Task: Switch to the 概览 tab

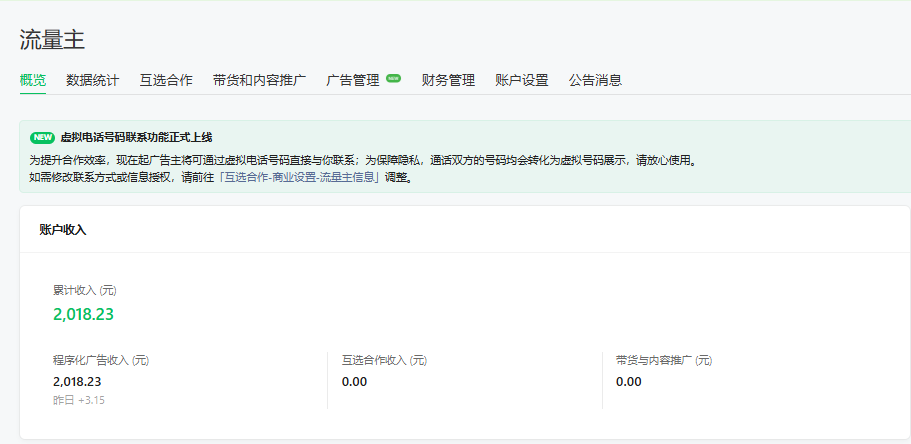Action: tap(33, 80)
